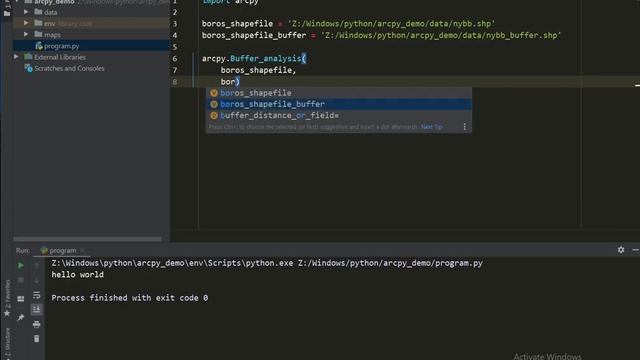Click the python.exe command line in console
Screen dimensions: 640x360
(267, 263)
